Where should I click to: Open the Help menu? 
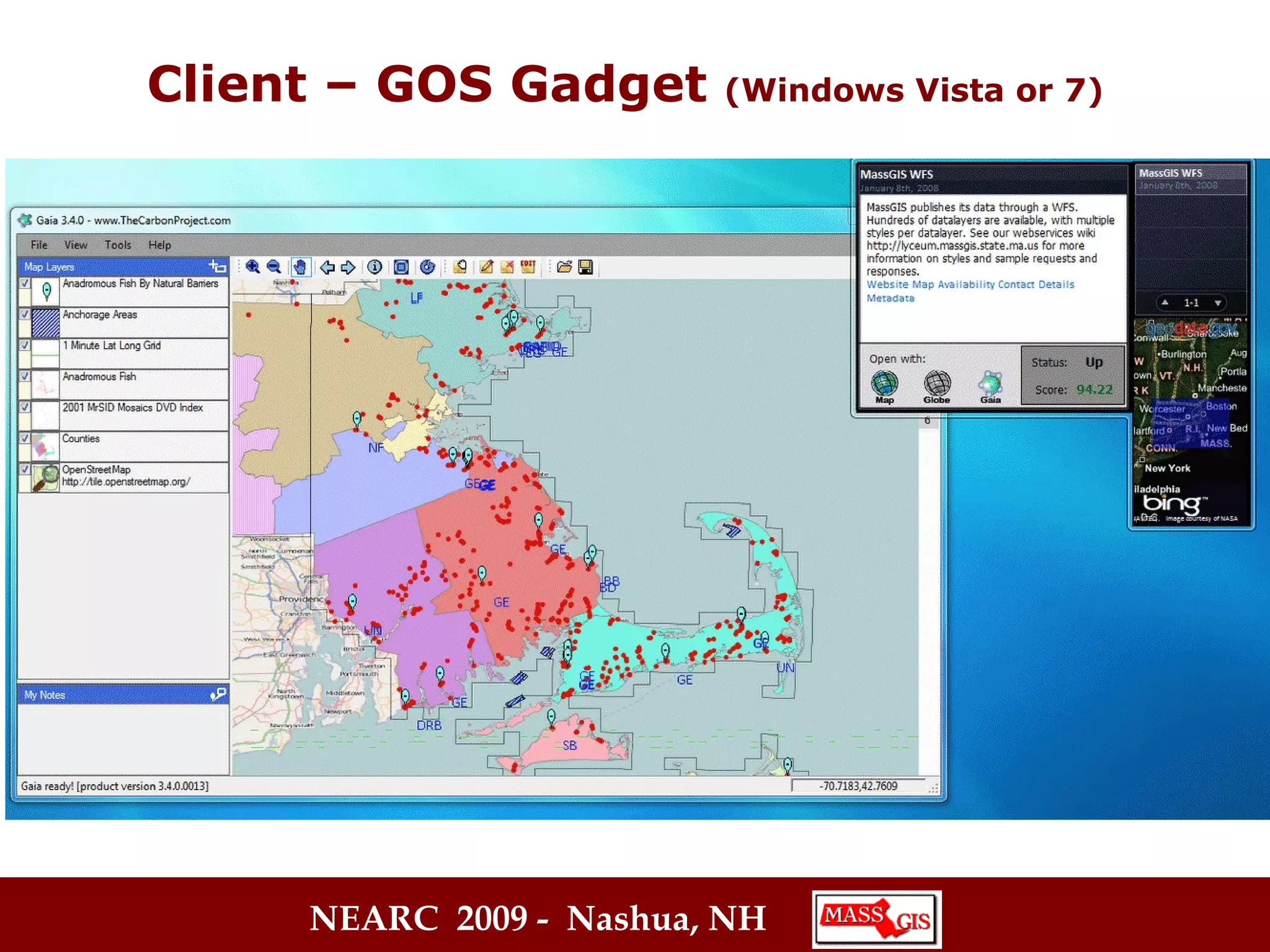(x=159, y=245)
